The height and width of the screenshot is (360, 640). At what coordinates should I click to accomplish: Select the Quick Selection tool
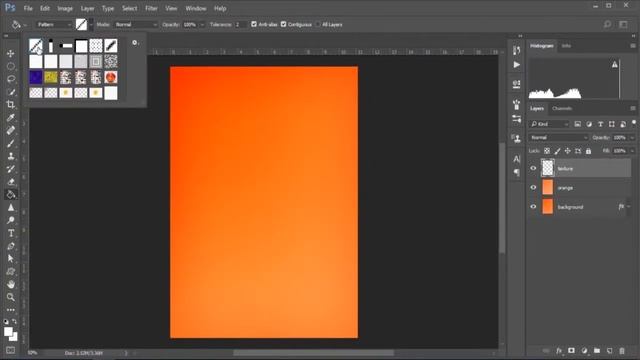tap(11, 92)
